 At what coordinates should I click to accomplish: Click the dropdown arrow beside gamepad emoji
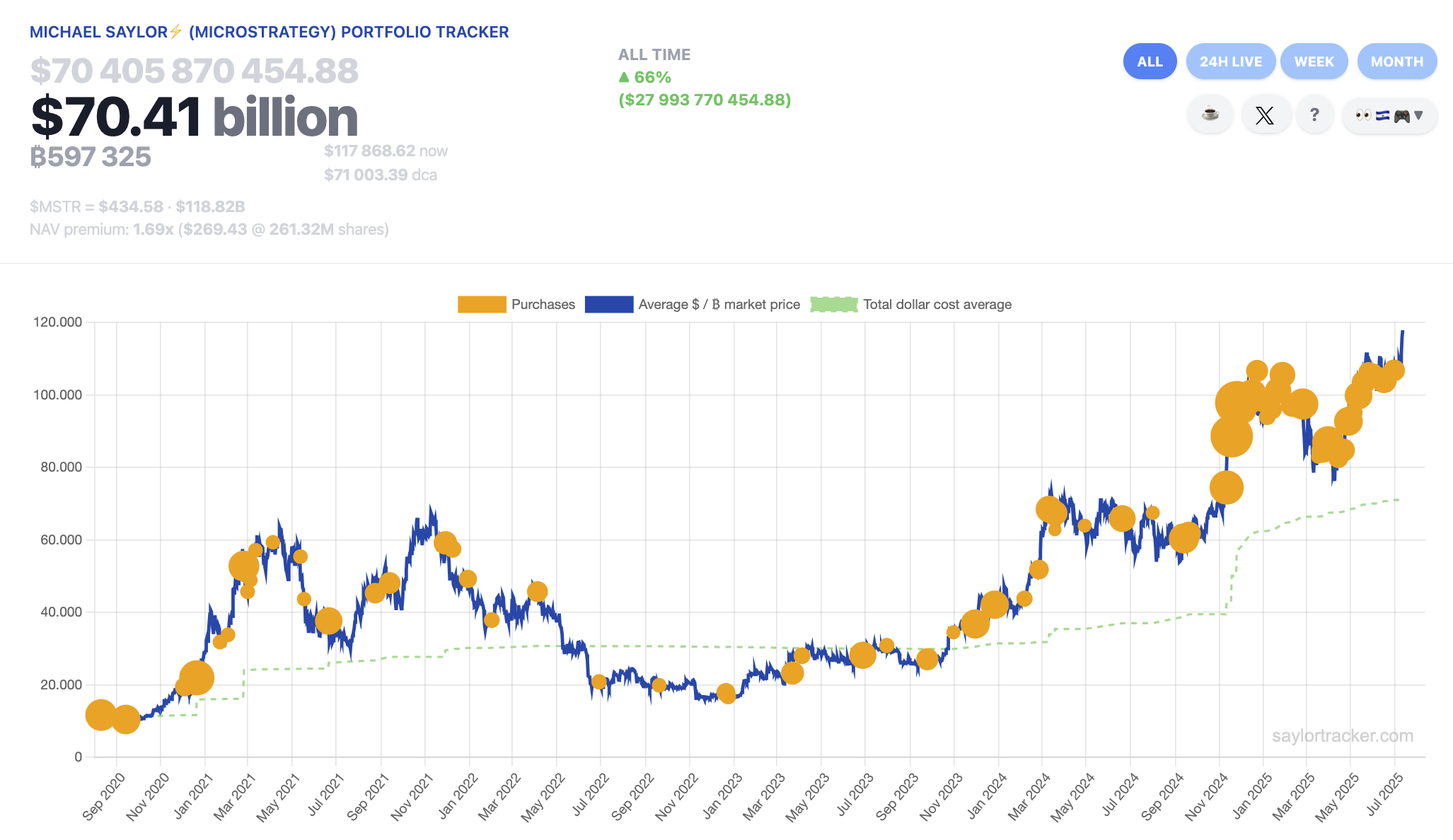click(x=1418, y=115)
